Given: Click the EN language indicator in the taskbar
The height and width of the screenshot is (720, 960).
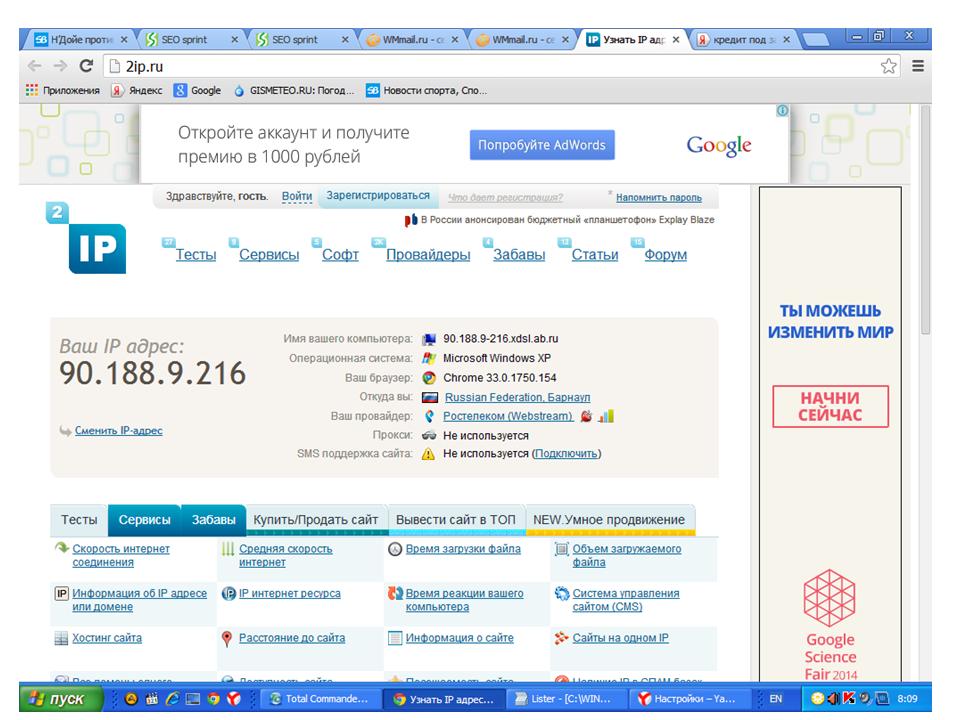Looking at the screenshot, I should [x=776, y=699].
